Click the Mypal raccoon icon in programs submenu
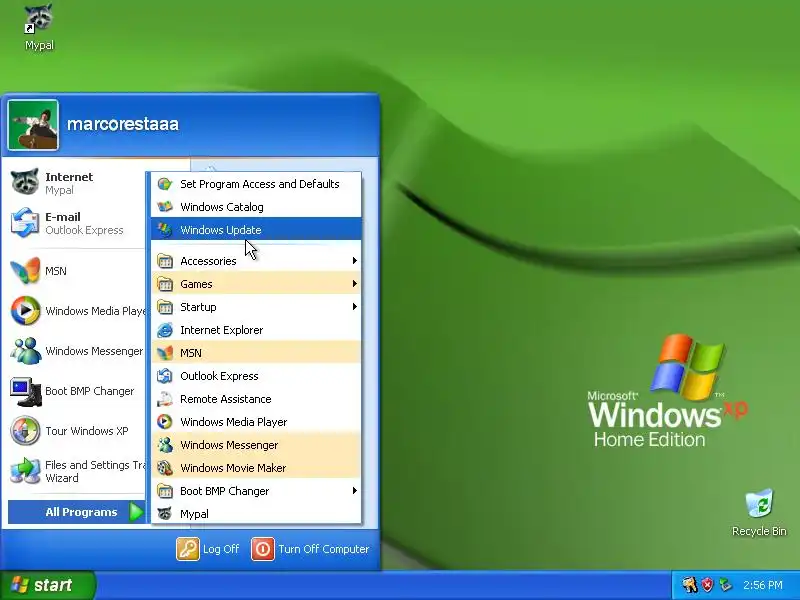 pos(165,513)
